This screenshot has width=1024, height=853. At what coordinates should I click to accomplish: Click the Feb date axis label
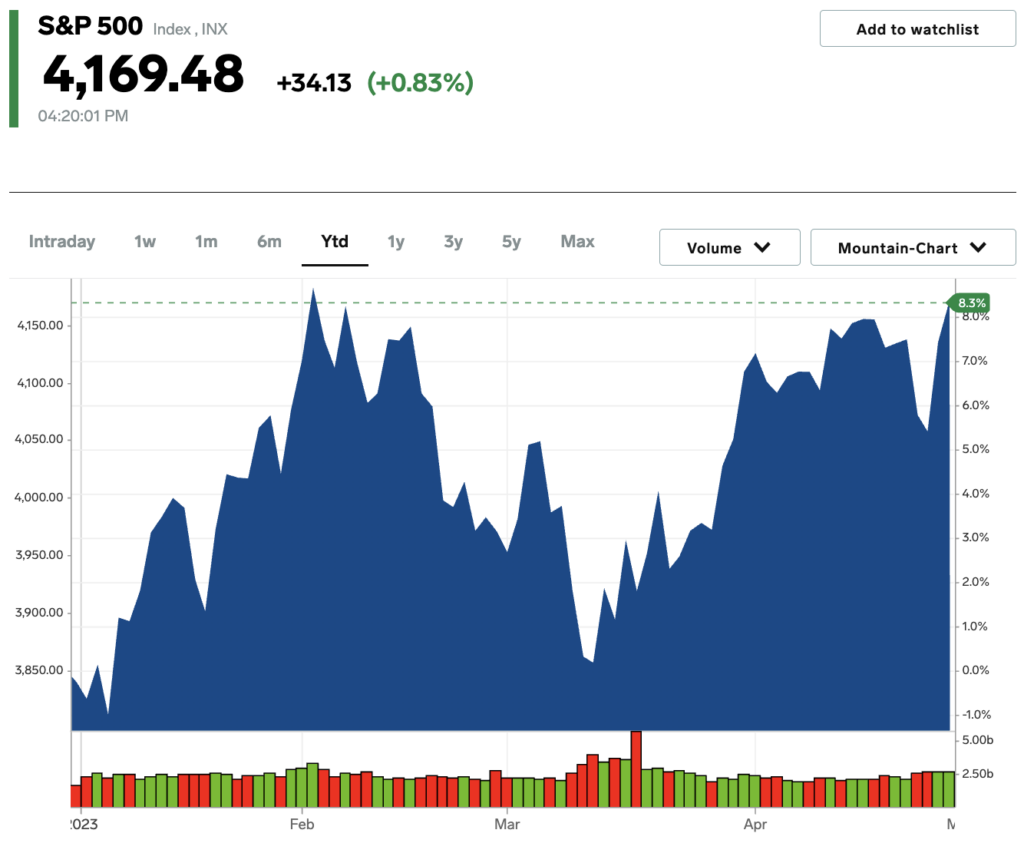tap(302, 824)
